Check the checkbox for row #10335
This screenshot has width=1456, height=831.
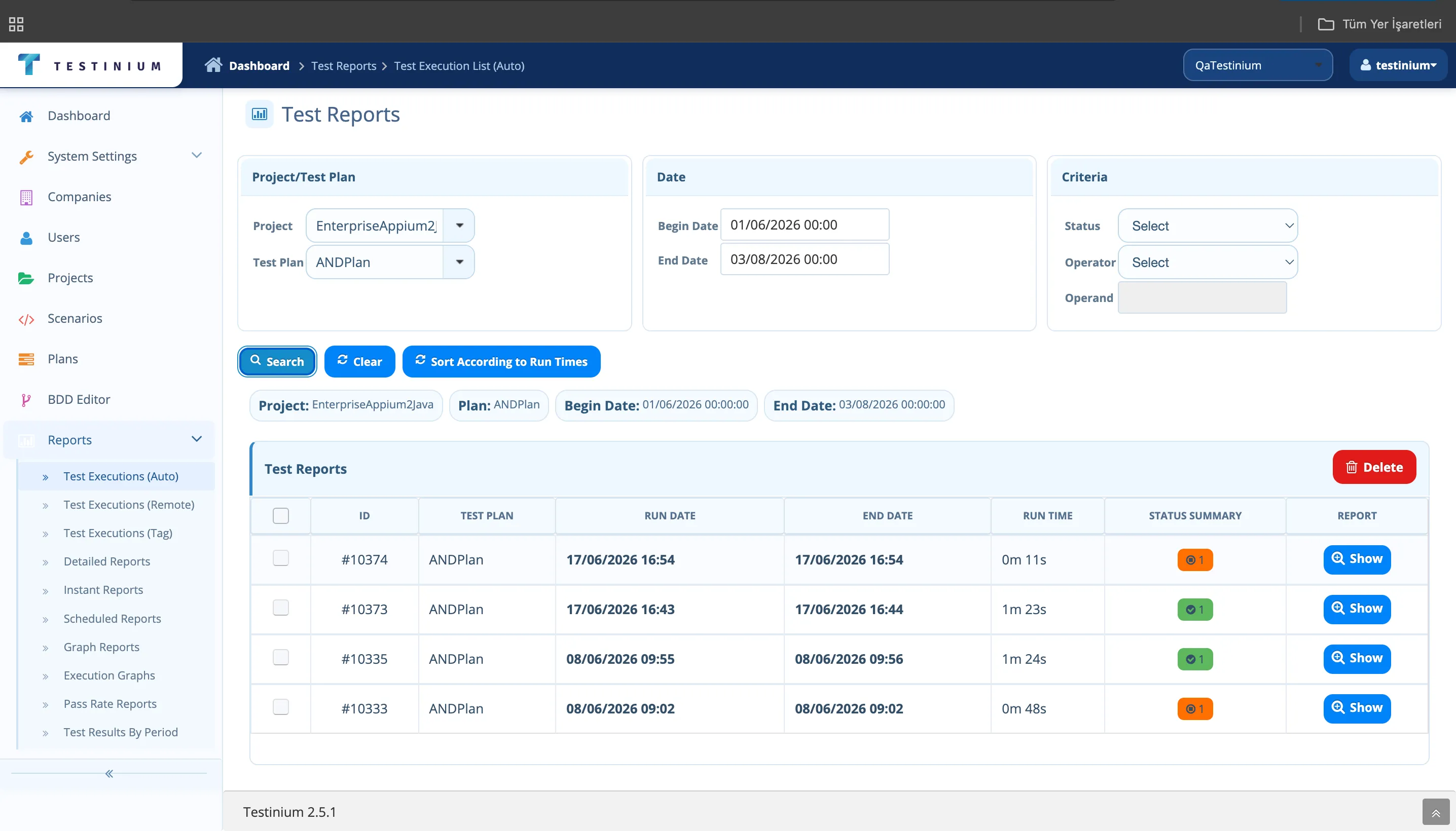coord(281,658)
